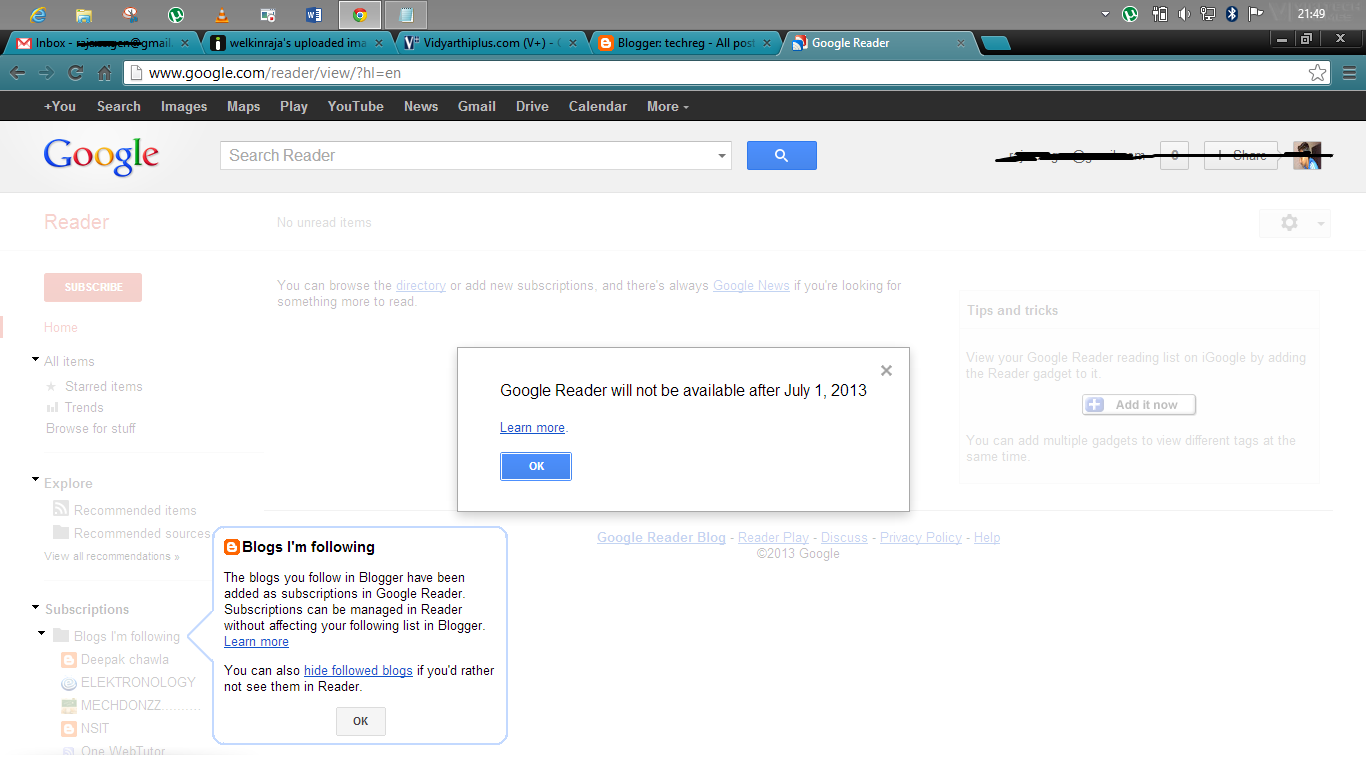Open Trends in the sidebar

tap(84, 407)
